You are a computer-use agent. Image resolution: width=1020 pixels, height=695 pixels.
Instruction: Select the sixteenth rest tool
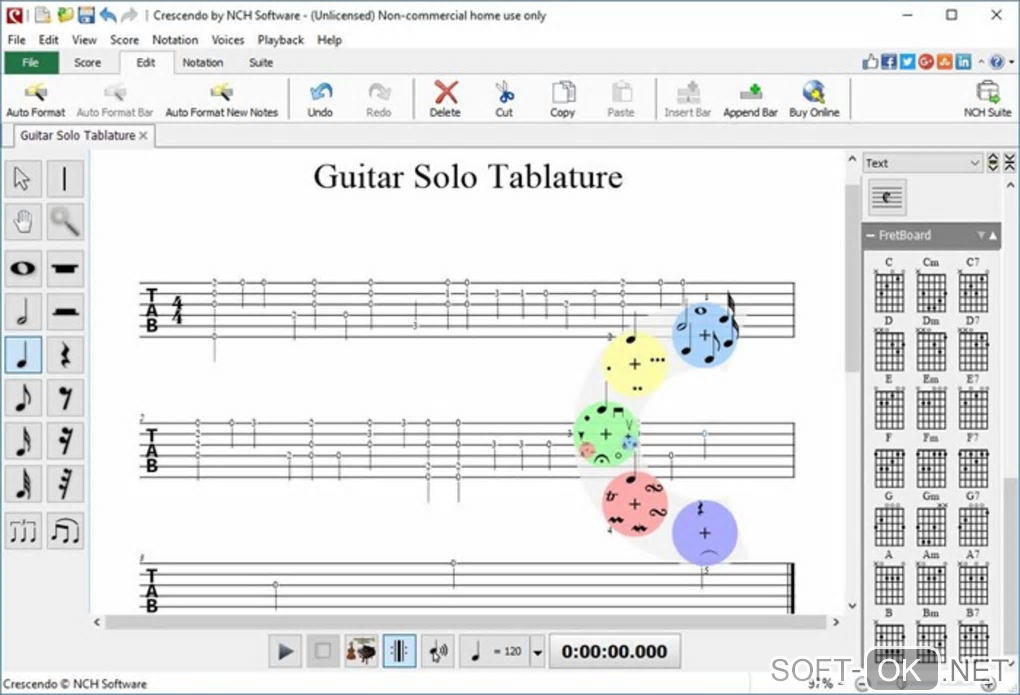tap(65, 441)
